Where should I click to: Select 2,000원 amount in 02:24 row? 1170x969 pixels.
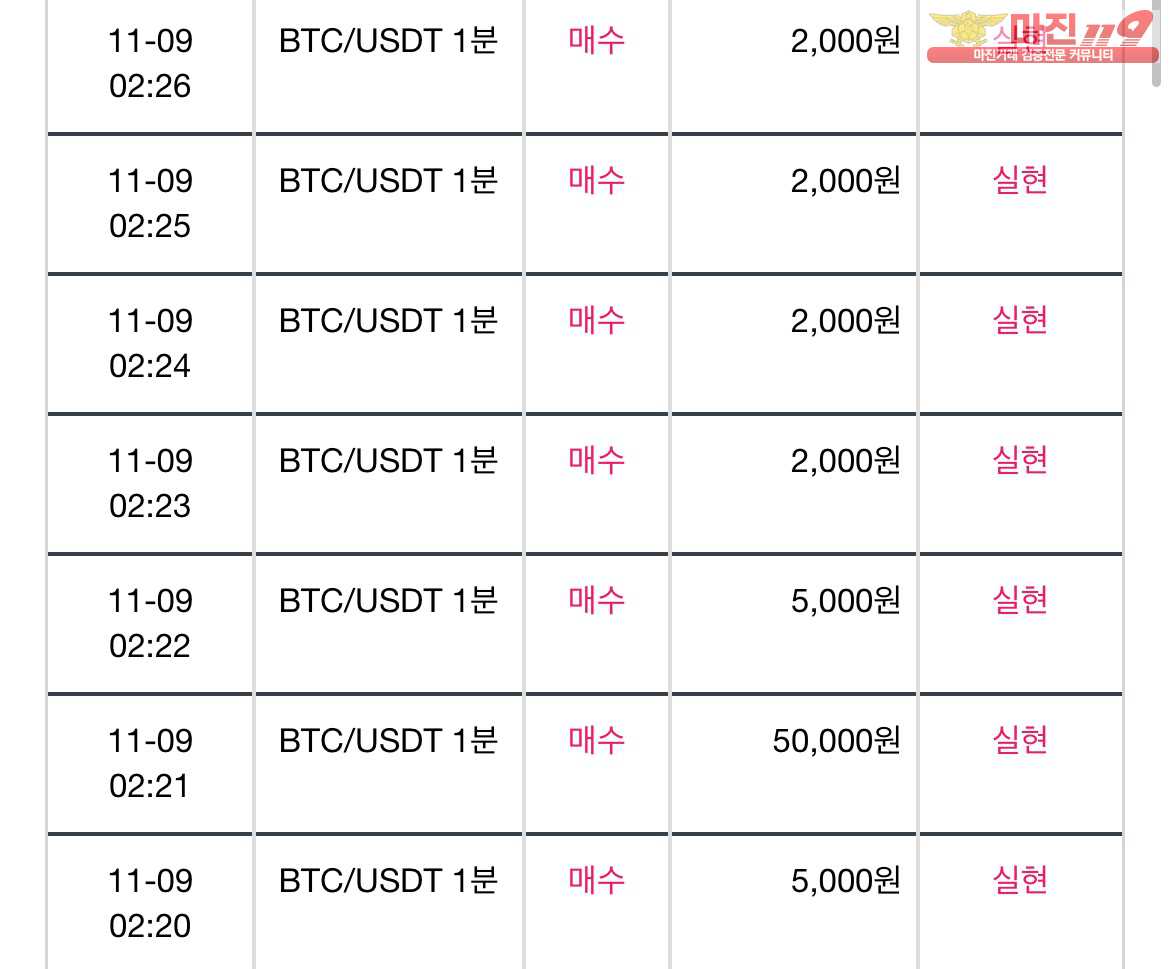coord(845,321)
